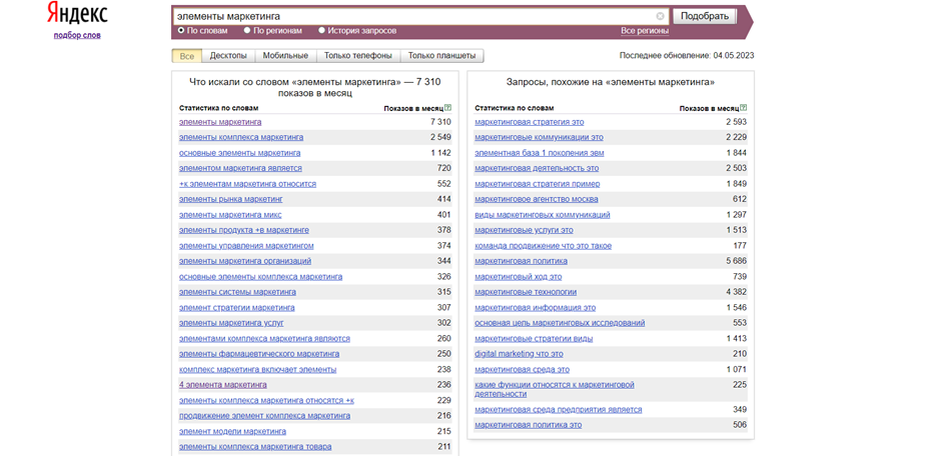Open 'основная цель маркетинговых исследований' link

[x=560, y=323]
